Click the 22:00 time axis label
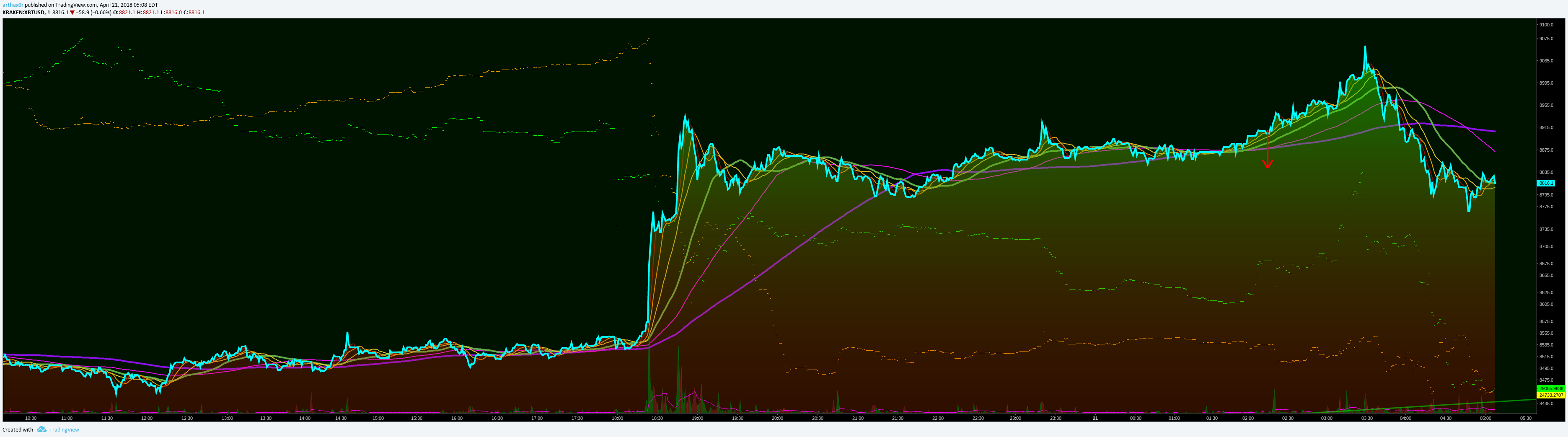The width and height of the screenshot is (1568, 437). point(938,418)
